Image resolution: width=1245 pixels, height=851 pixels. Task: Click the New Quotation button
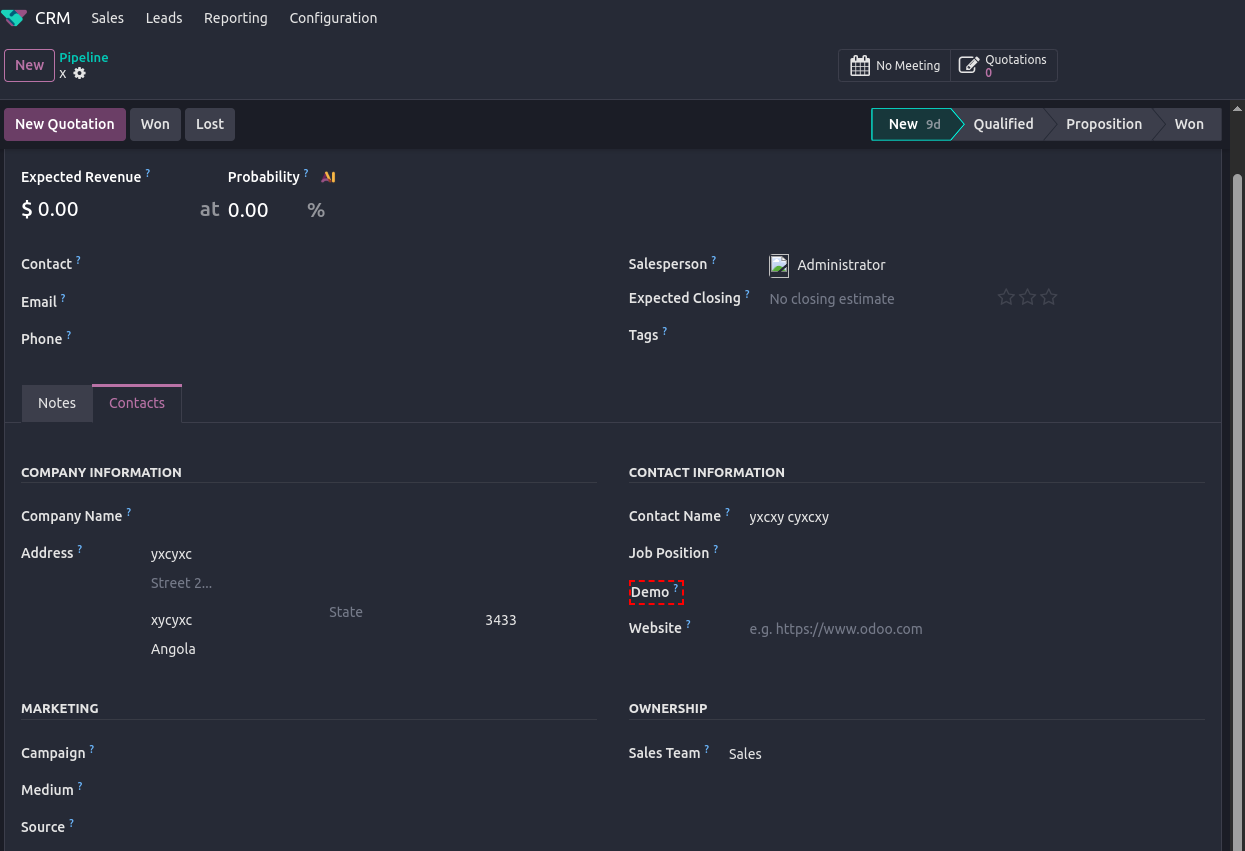(65, 124)
